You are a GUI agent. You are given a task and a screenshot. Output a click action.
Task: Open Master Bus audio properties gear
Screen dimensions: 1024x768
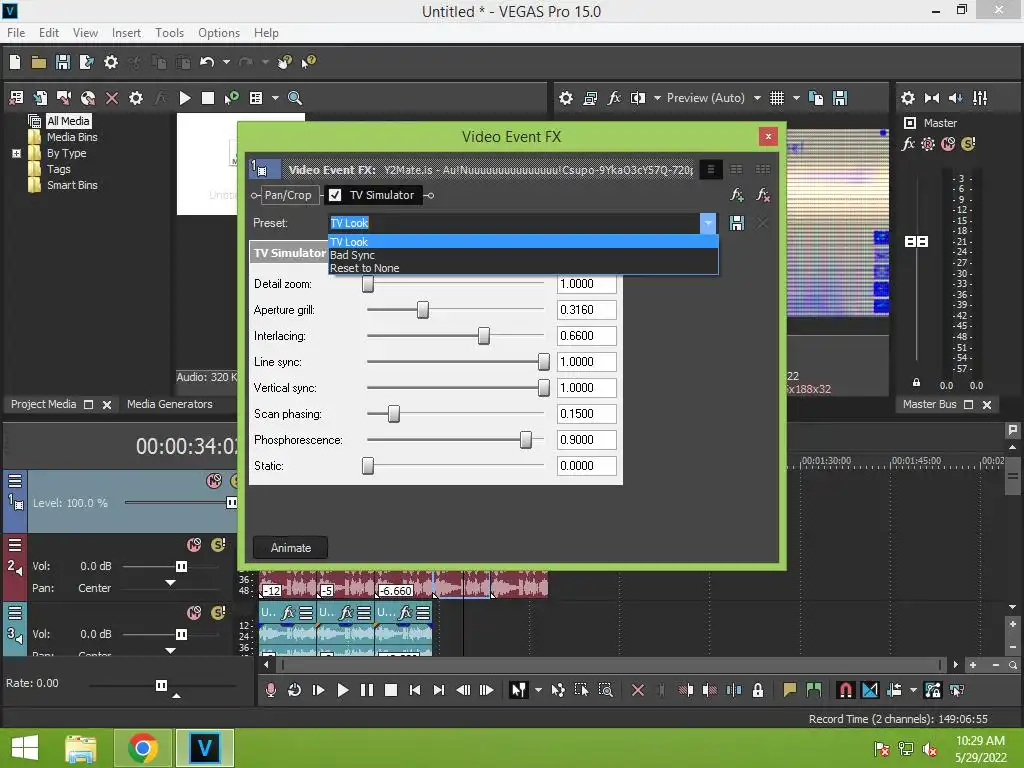tap(908, 98)
